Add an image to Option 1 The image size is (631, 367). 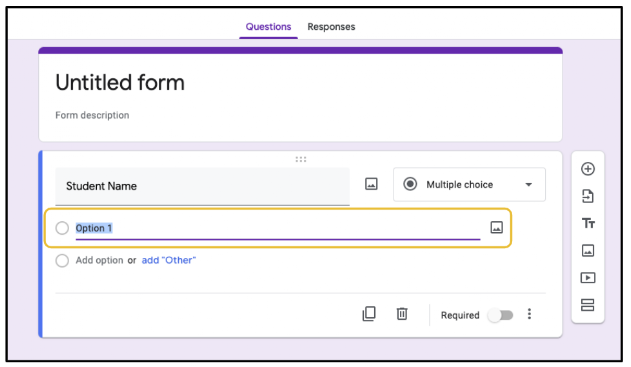point(497,227)
